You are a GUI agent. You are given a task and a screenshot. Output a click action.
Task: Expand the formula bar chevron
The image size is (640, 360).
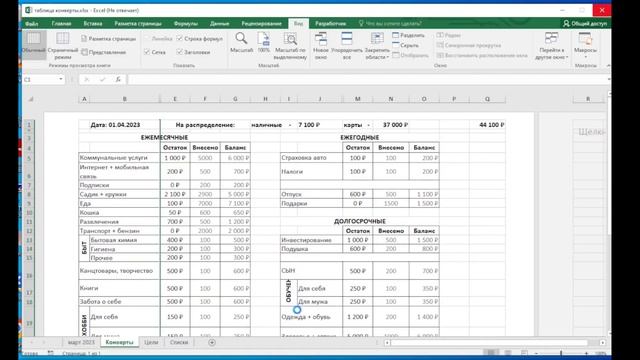[x=609, y=79]
